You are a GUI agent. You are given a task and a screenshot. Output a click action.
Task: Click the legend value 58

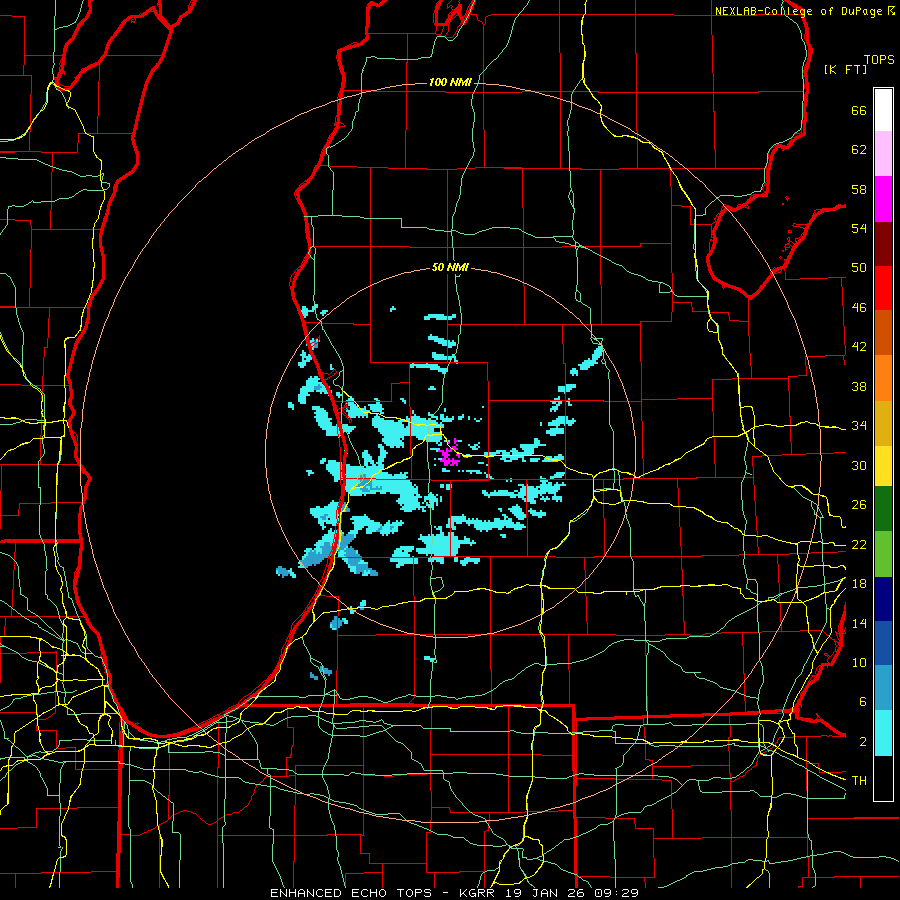click(x=859, y=189)
